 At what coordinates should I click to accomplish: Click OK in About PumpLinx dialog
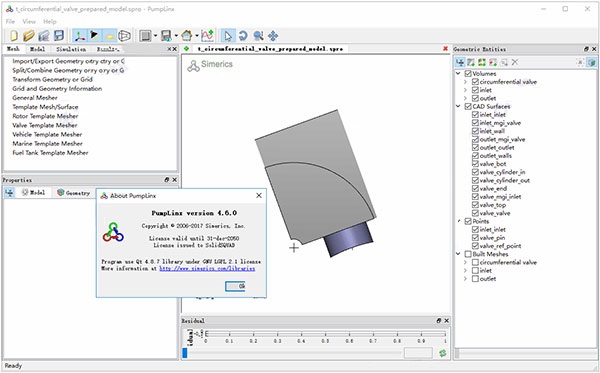point(235,286)
